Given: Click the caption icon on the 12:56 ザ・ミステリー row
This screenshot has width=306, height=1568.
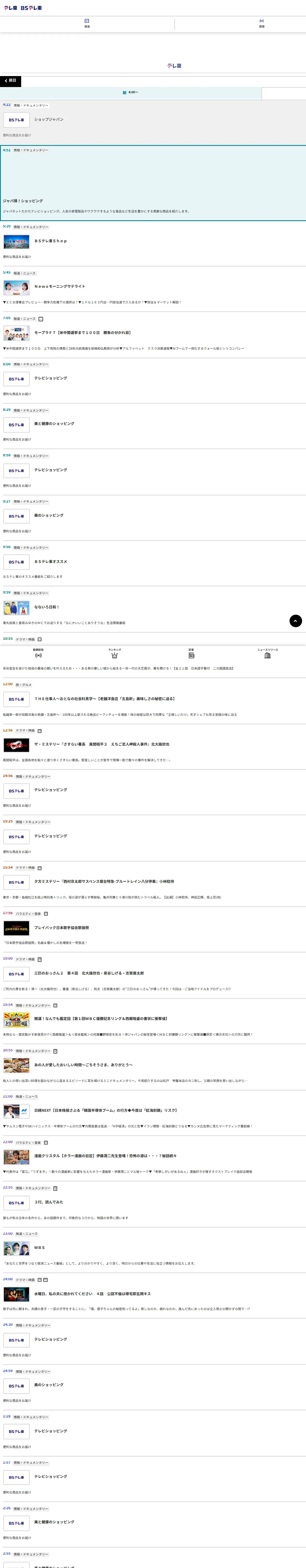Looking at the screenshot, I should (x=39, y=731).
